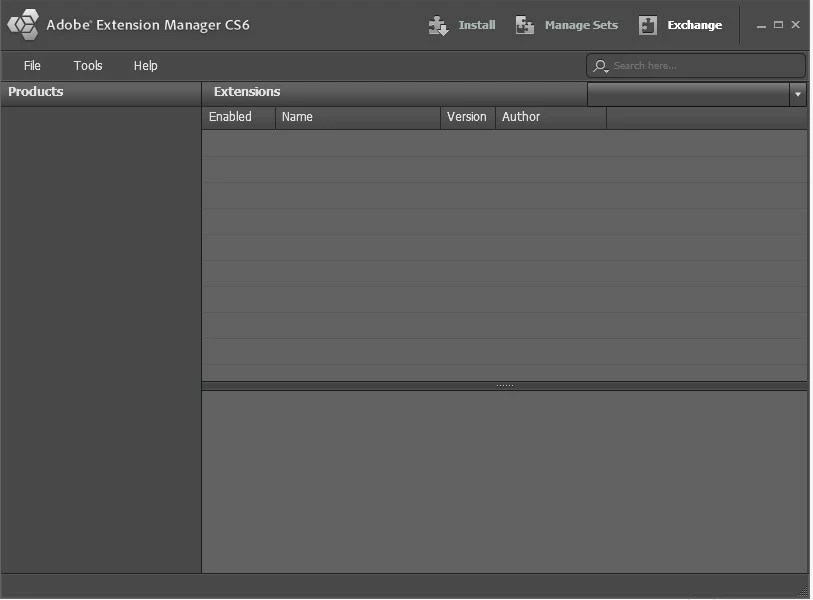Click the Install puzzle-piece icon
Screen dimensions: 813x600
(438, 25)
